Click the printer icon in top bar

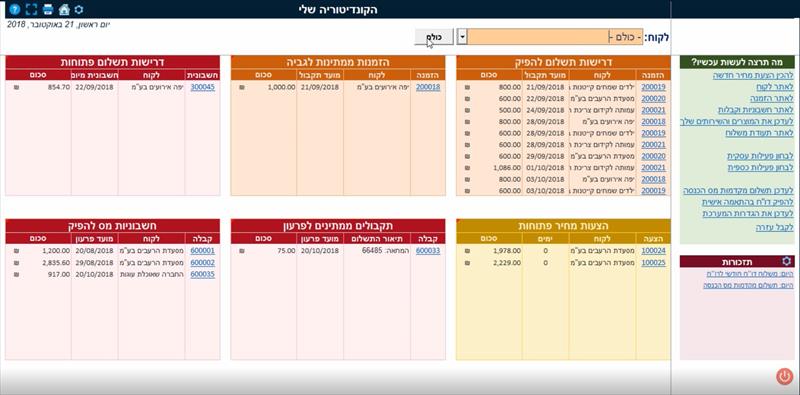pos(48,9)
